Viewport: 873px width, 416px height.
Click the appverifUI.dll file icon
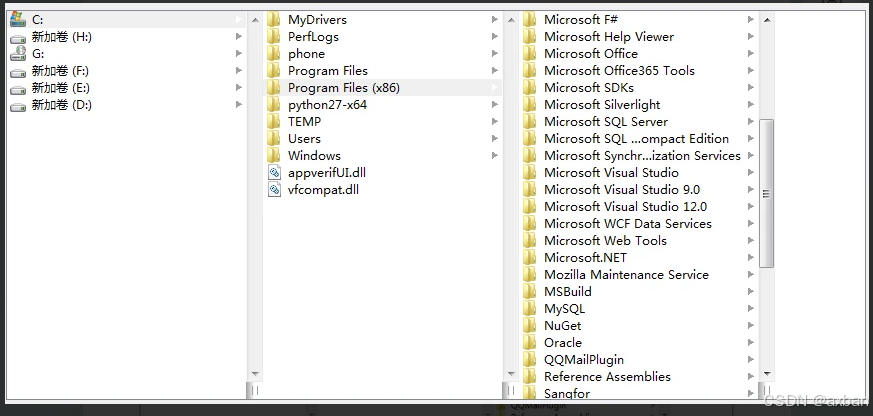click(274, 173)
